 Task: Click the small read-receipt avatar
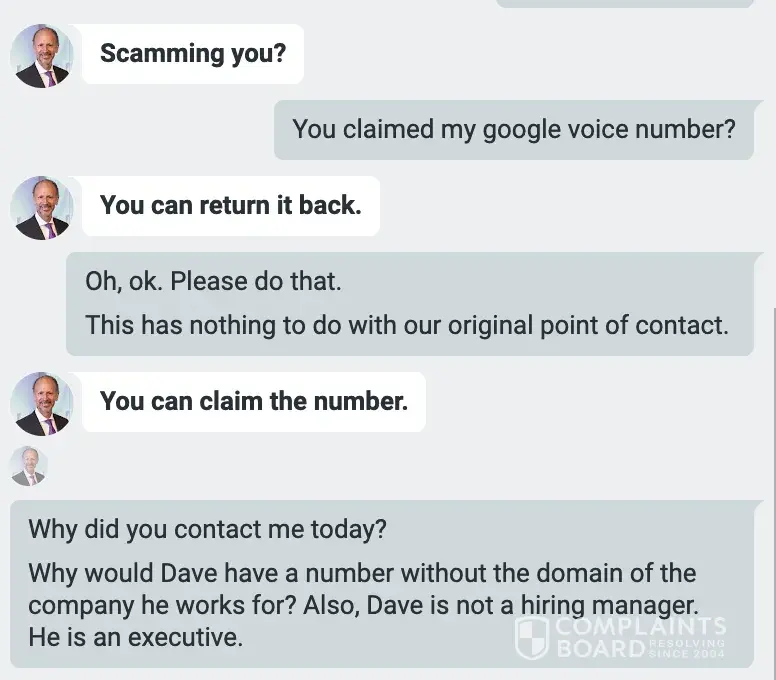pyautogui.click(x=29, y=466)
